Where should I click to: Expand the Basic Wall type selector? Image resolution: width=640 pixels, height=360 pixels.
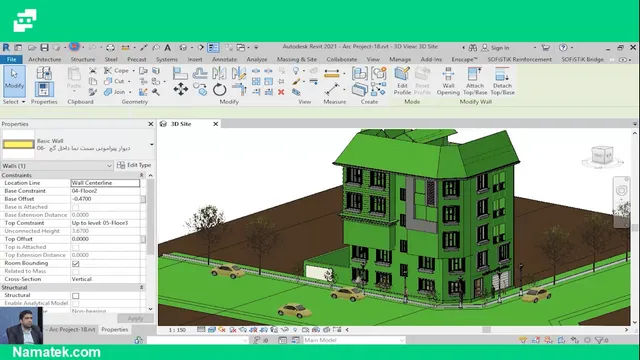151,144
